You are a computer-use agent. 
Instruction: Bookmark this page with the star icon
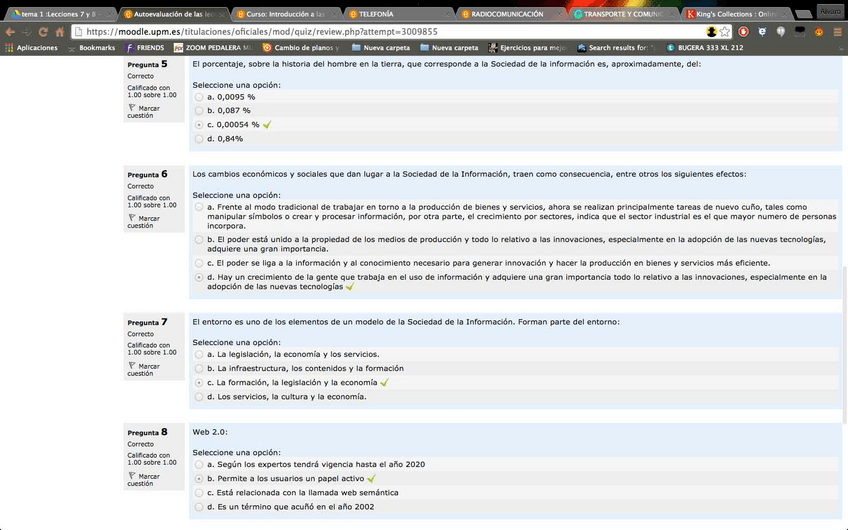(x=725, y=32)
